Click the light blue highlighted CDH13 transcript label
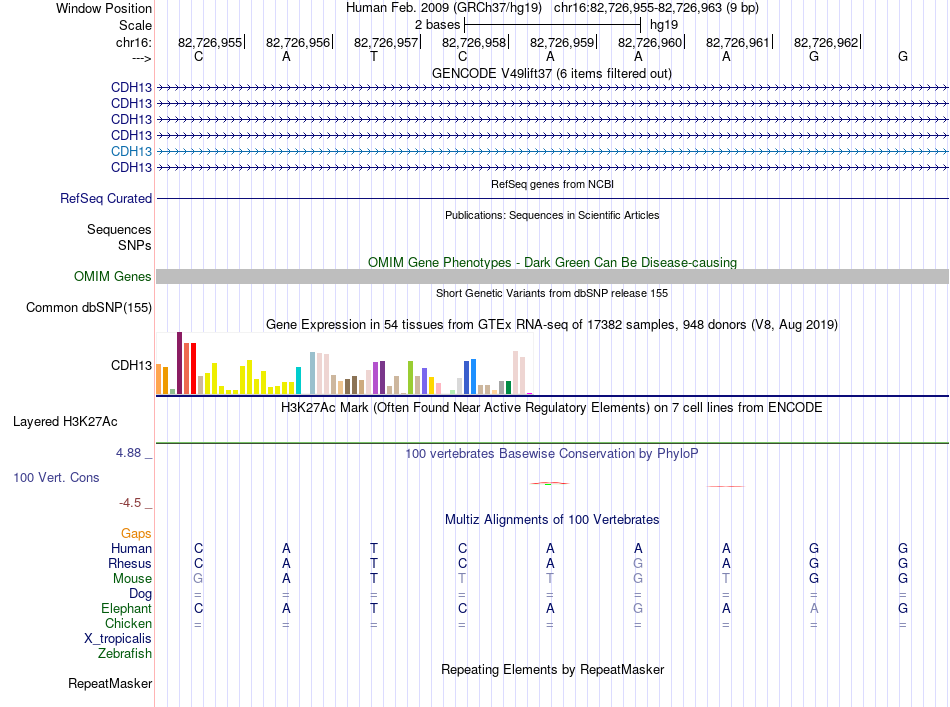 click(x=131, y=151)
